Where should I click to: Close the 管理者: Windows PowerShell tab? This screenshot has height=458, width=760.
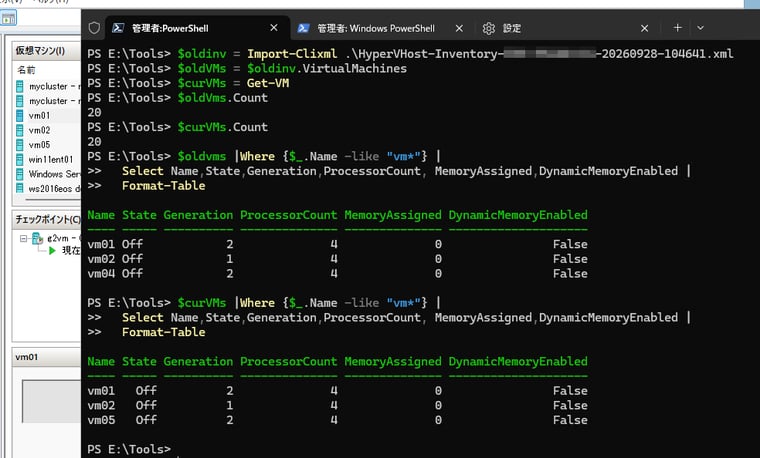(x=459, y=28)
